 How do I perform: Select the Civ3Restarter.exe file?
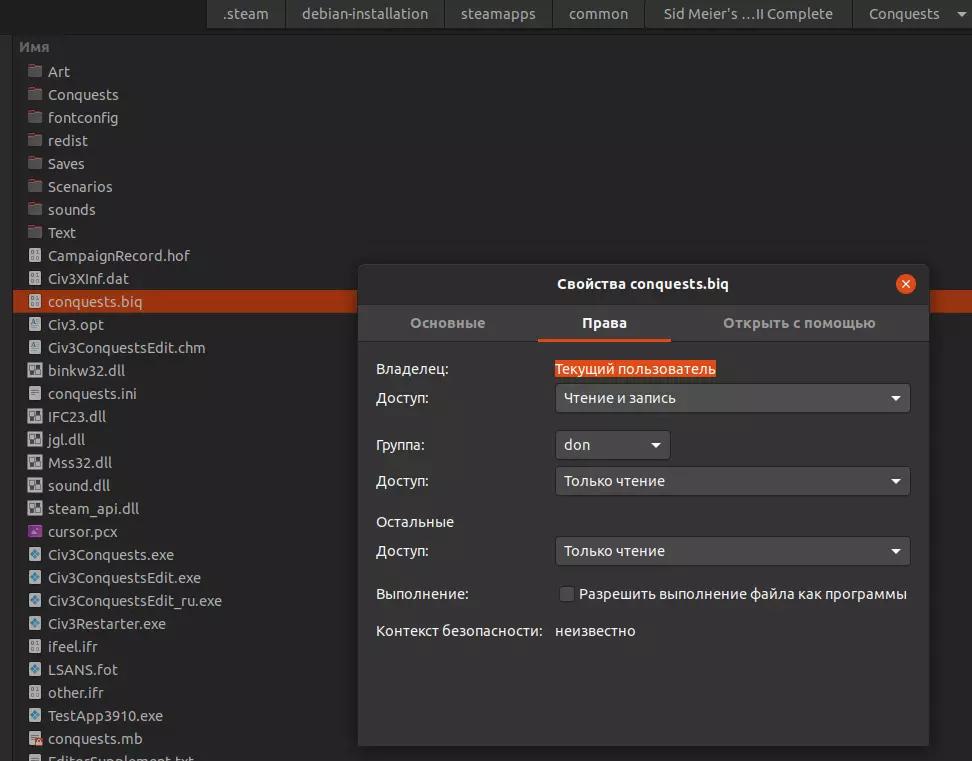107,624
